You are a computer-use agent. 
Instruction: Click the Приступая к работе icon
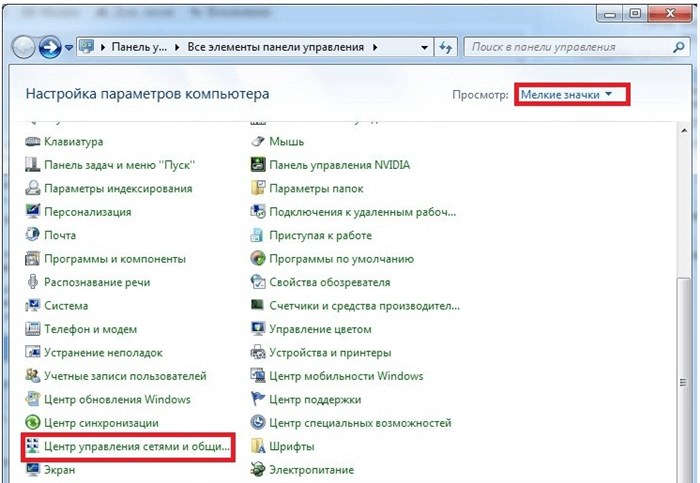tap(258, 235)
